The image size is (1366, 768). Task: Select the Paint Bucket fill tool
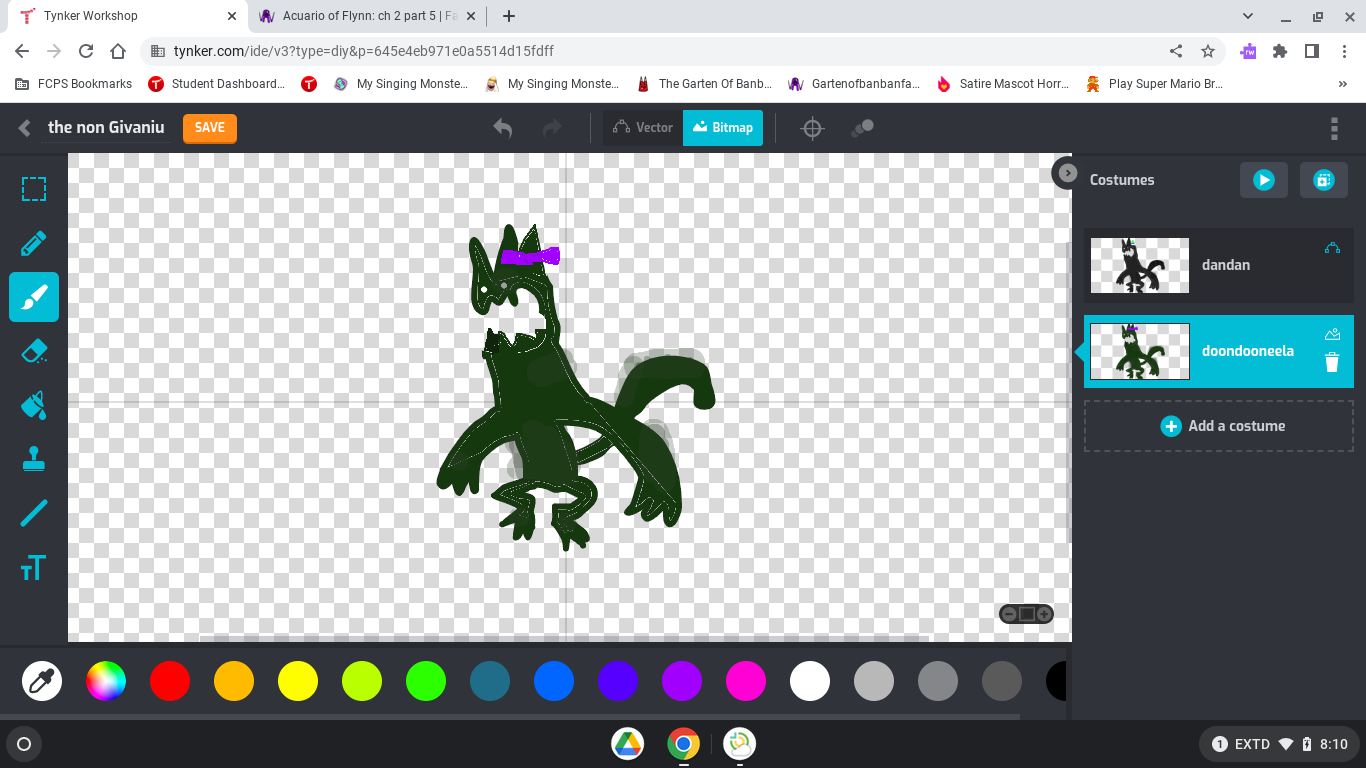coord(34,405)
